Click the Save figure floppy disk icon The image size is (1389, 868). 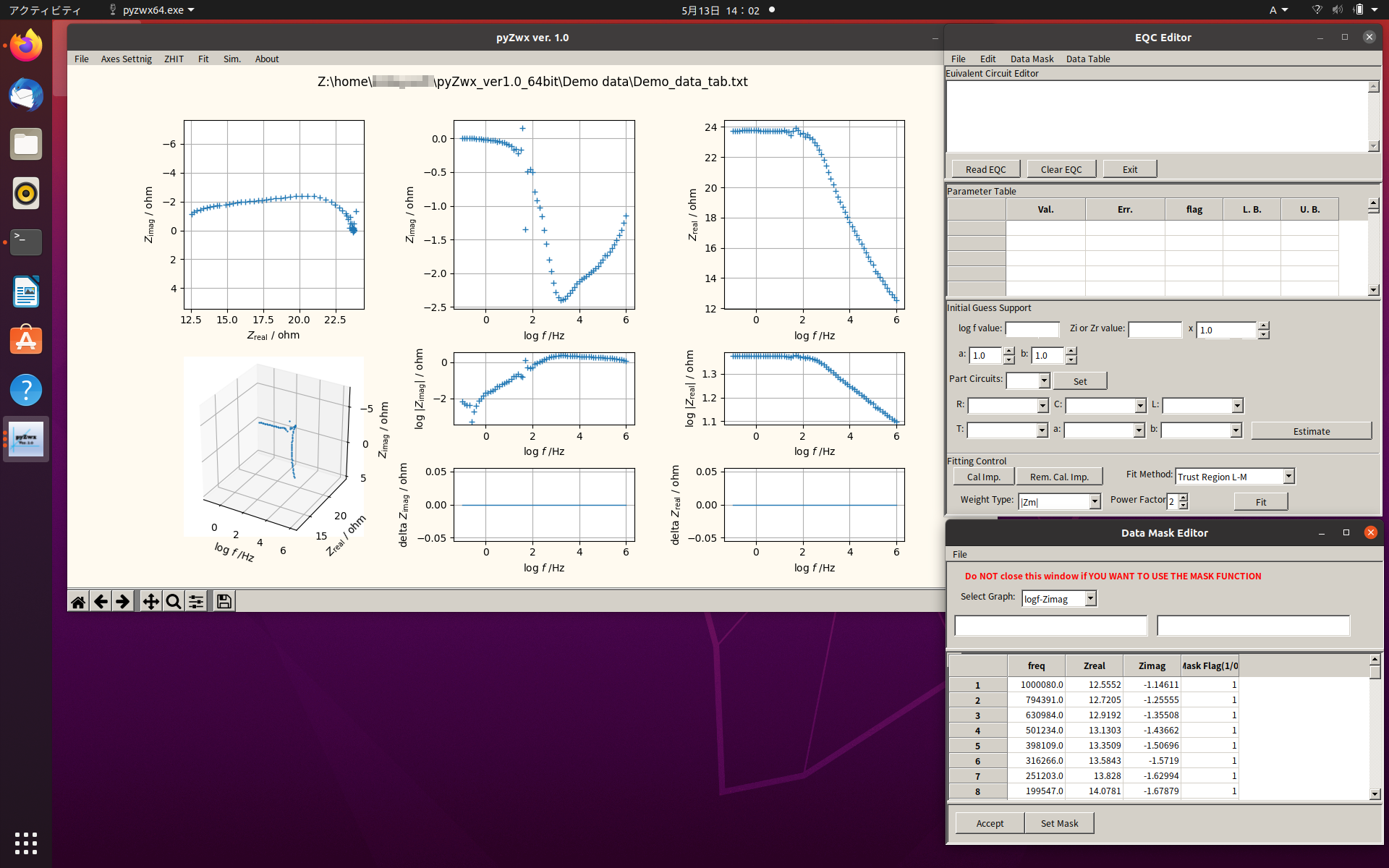click(224, 602)
